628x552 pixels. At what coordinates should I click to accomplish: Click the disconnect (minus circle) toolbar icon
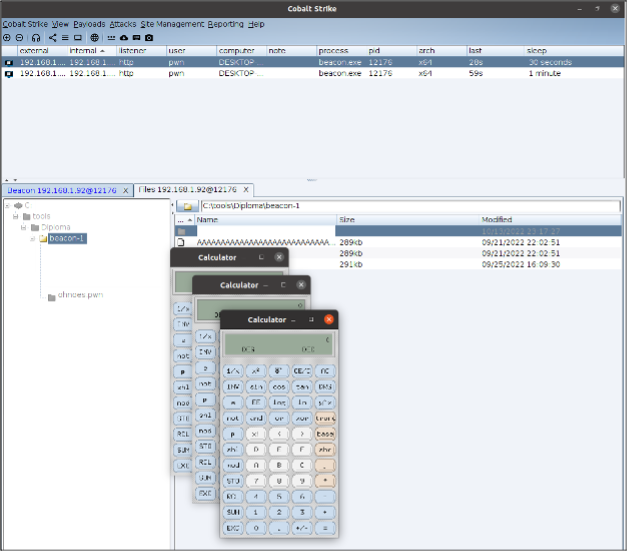19,38
